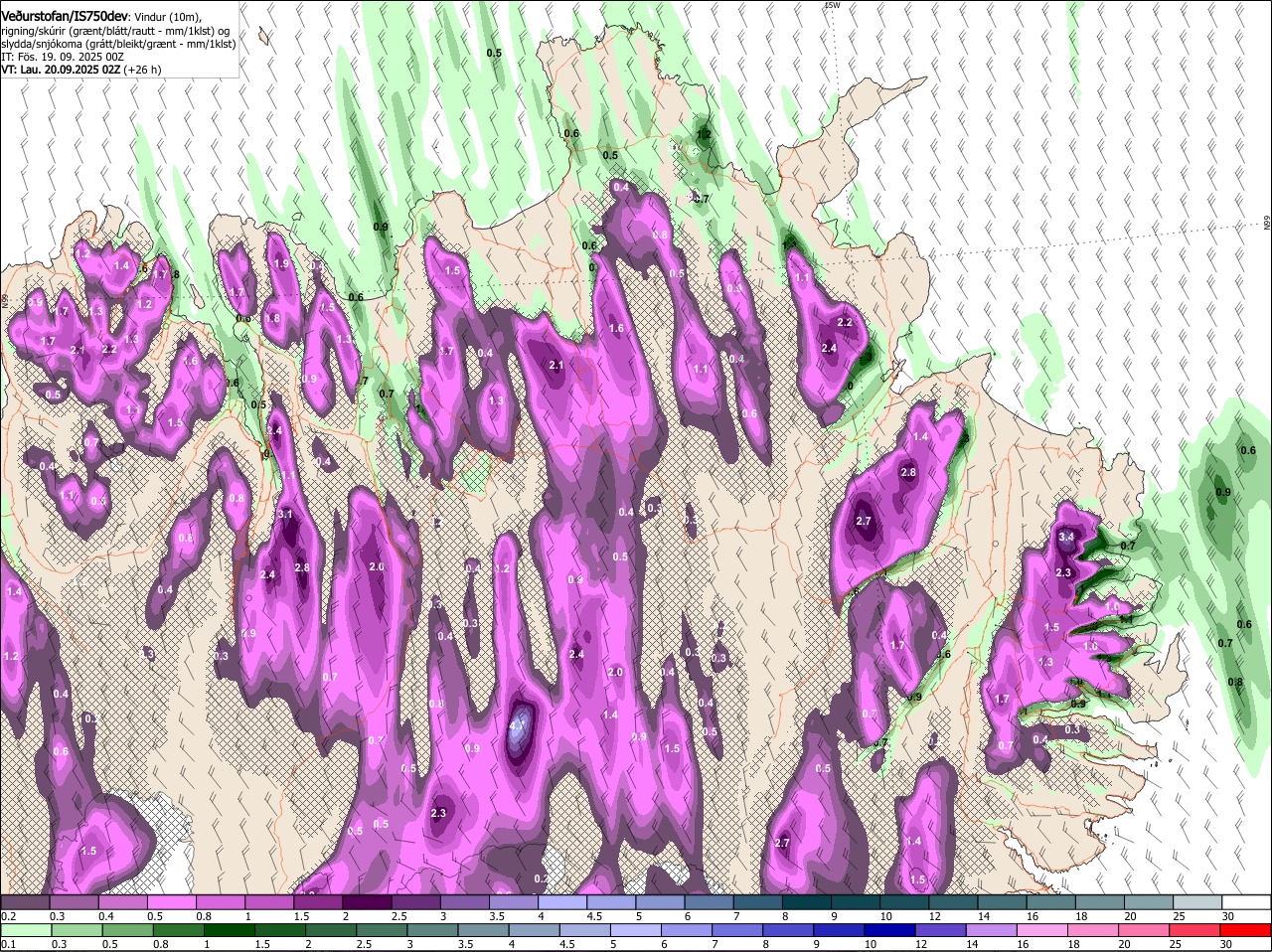Select the 'IT: Fös. 19. 09. 2025 00Z' line

click(x=63, y=57)
